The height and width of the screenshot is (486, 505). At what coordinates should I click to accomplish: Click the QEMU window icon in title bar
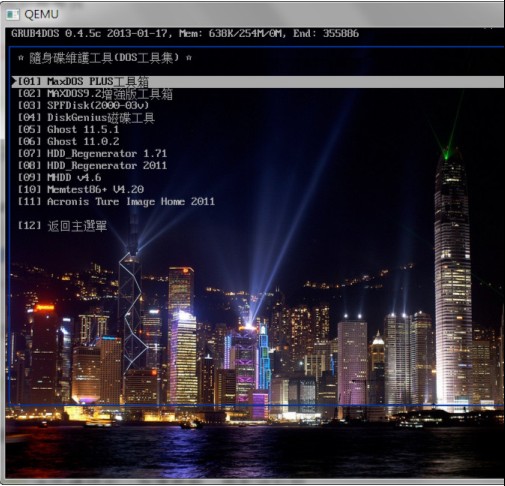(x=13, y=14)
